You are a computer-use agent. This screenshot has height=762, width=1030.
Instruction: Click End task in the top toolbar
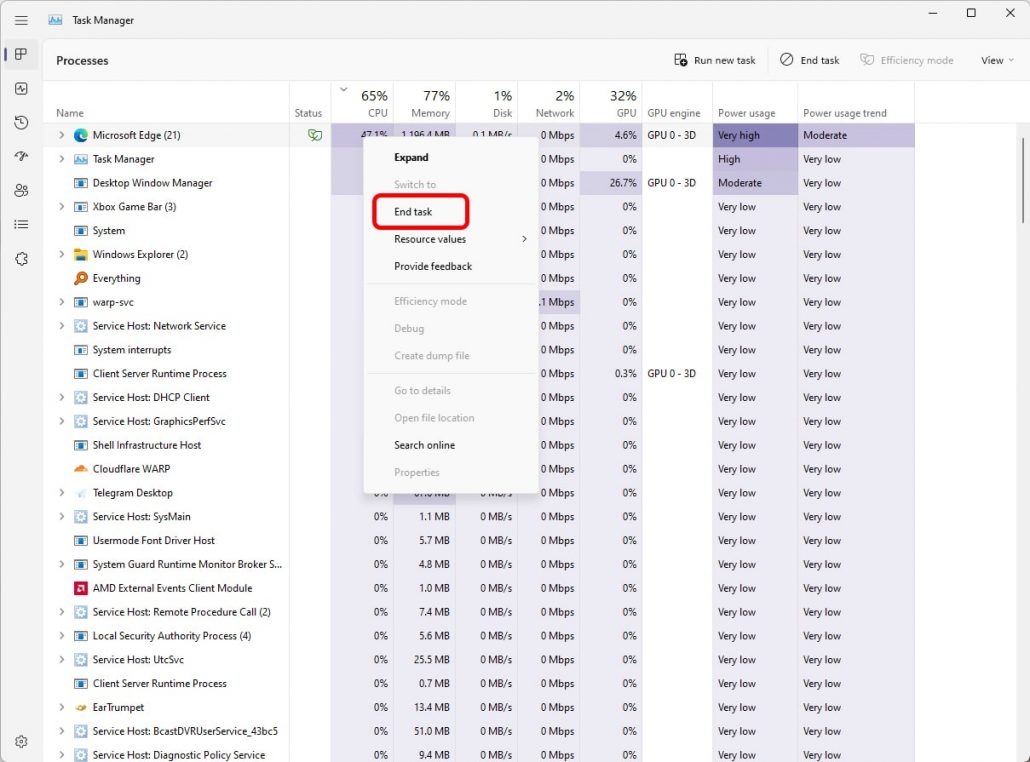point(810,60)
